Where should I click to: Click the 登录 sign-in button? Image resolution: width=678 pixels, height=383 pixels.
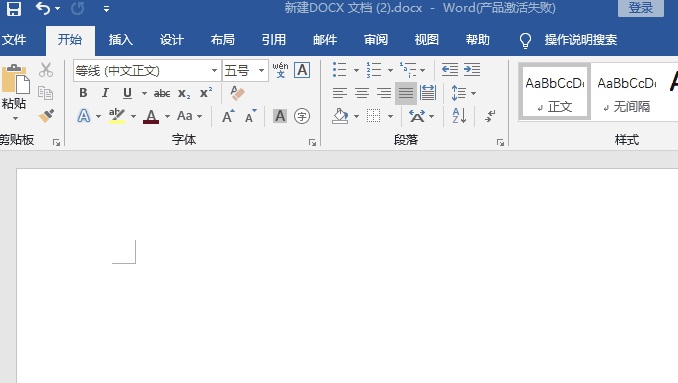640,8
